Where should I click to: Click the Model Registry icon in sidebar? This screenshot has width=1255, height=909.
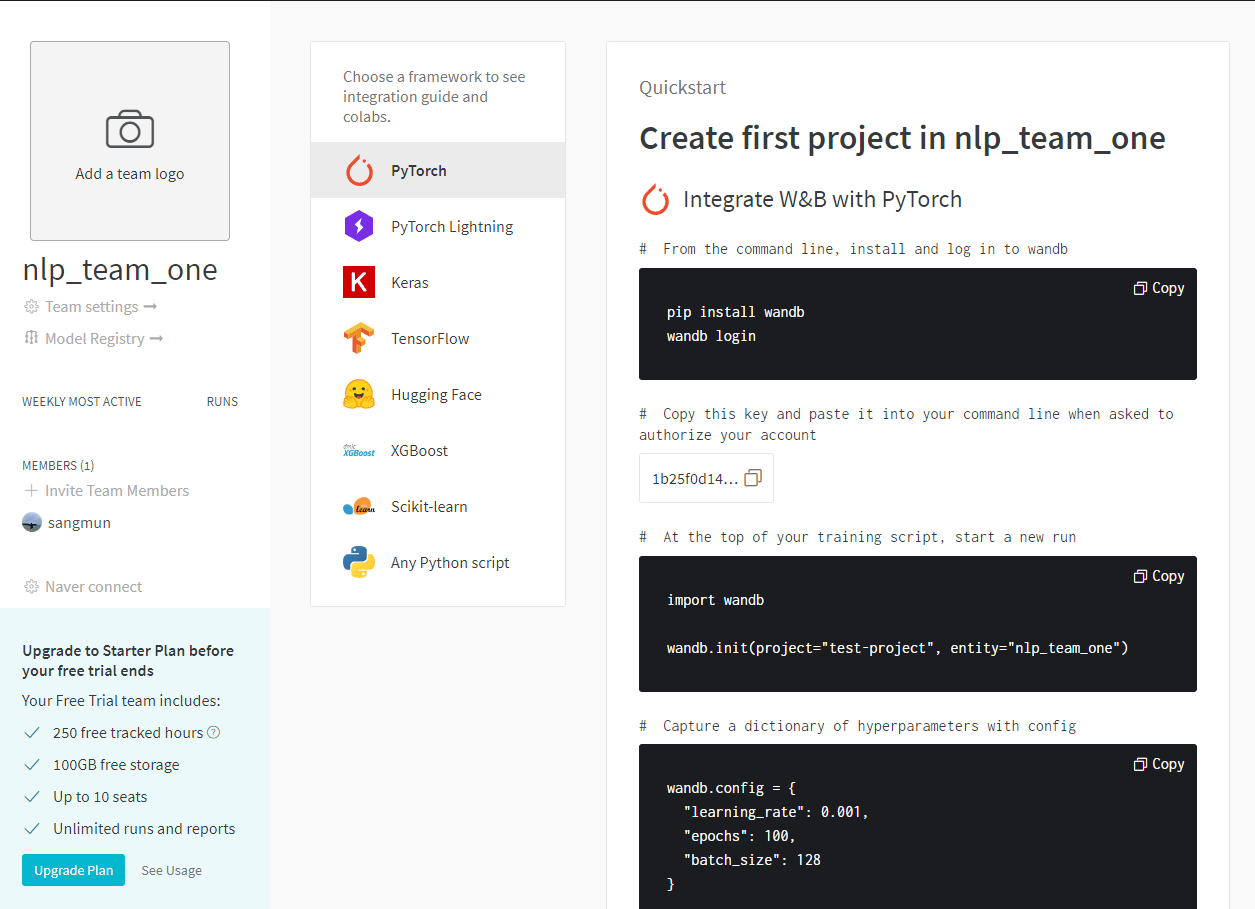31,339
